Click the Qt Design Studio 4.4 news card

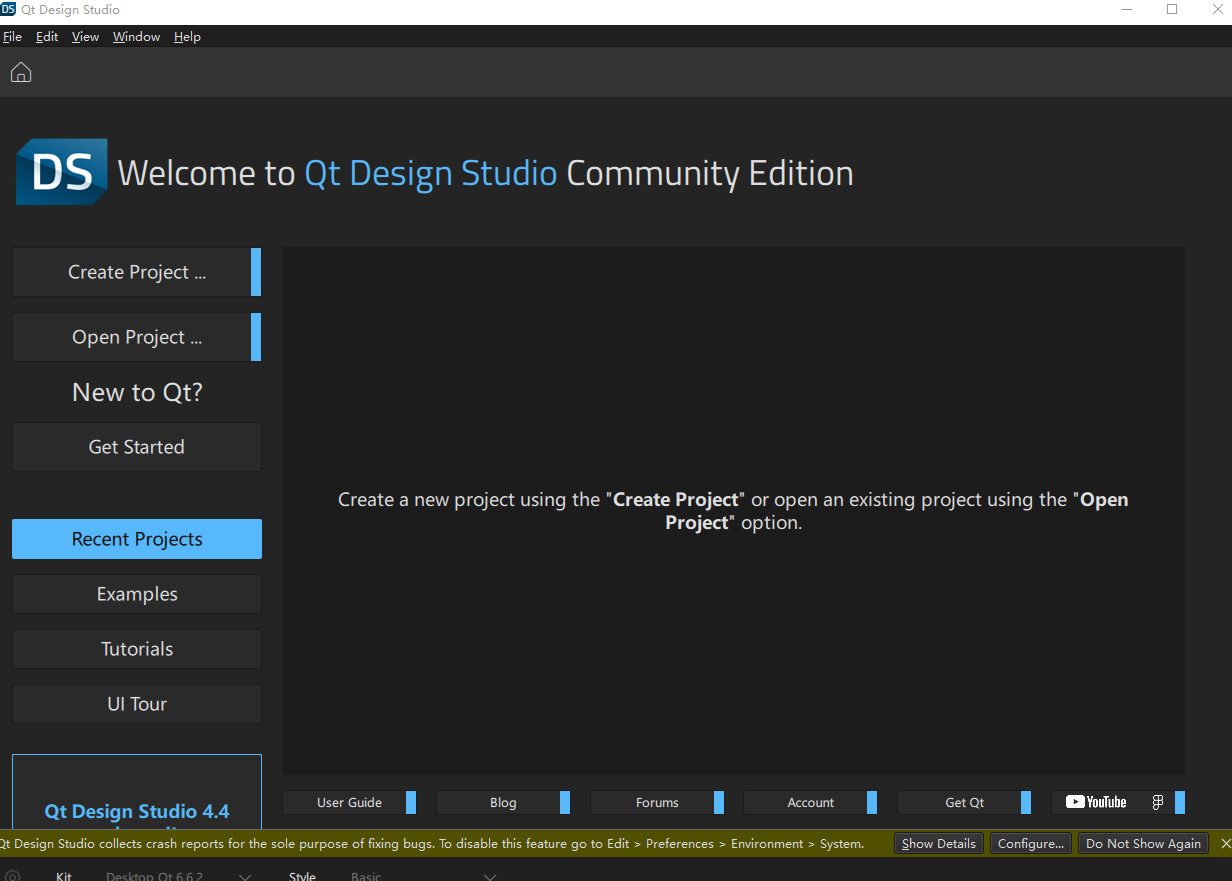pyautogui.click(x=137, y=800)
